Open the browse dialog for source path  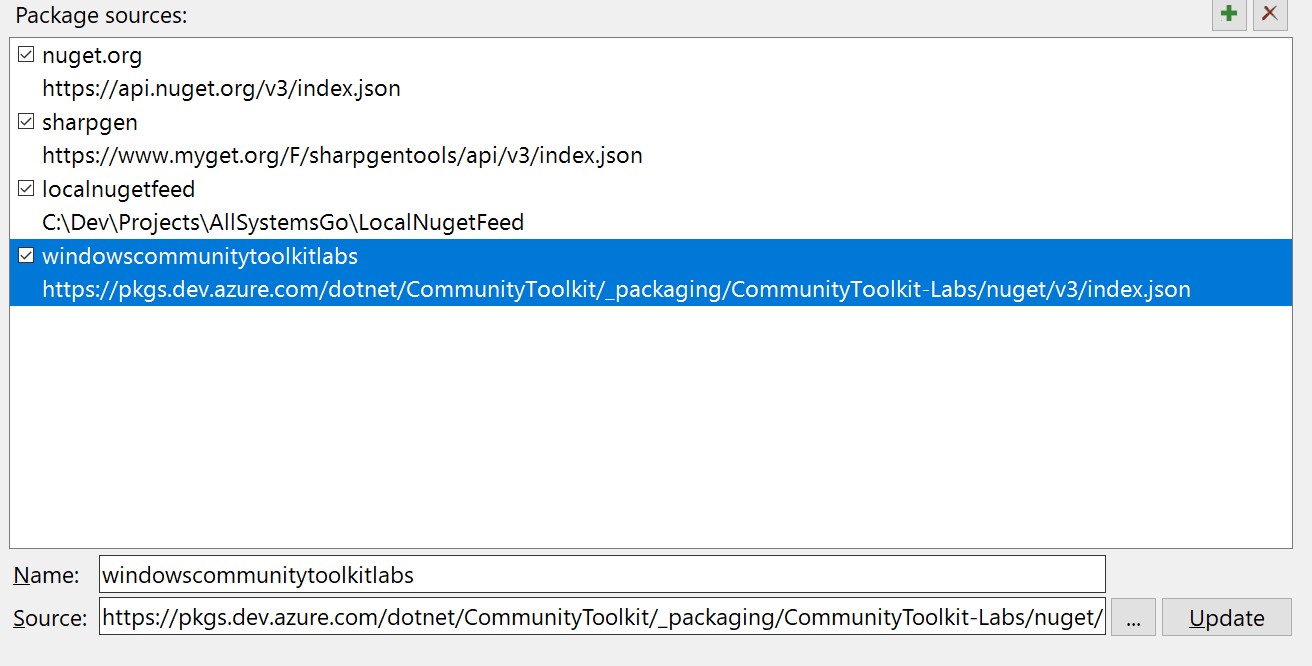[x=1133, y=617]
